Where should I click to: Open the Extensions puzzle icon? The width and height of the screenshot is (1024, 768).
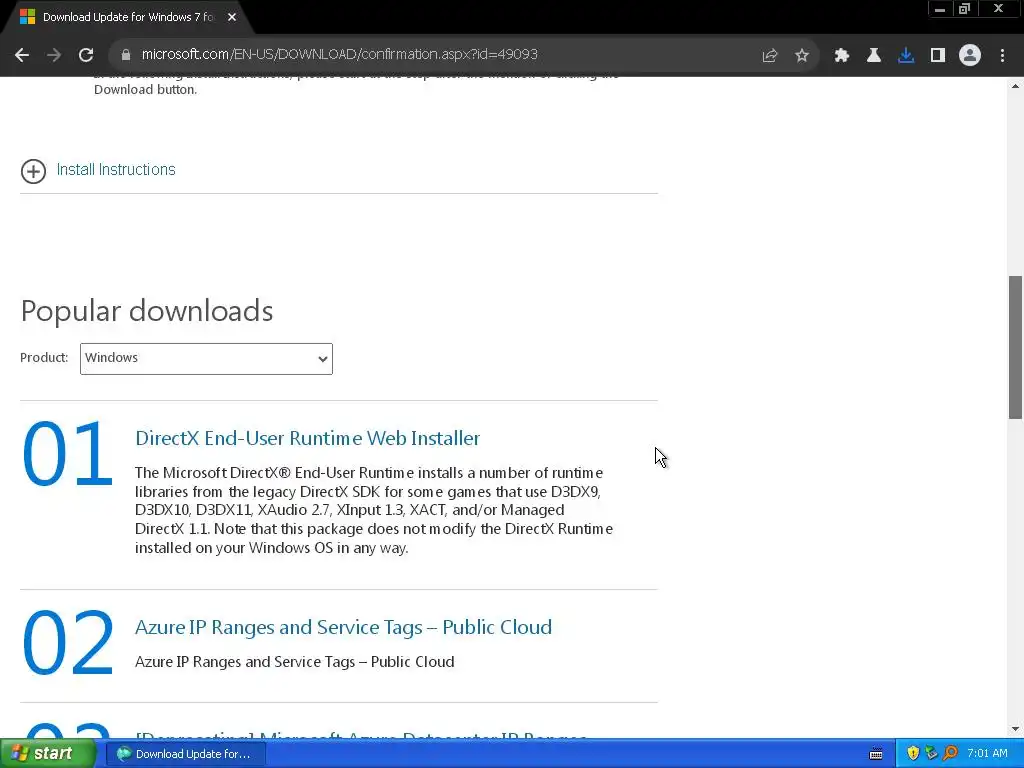[x=841, y=56]
